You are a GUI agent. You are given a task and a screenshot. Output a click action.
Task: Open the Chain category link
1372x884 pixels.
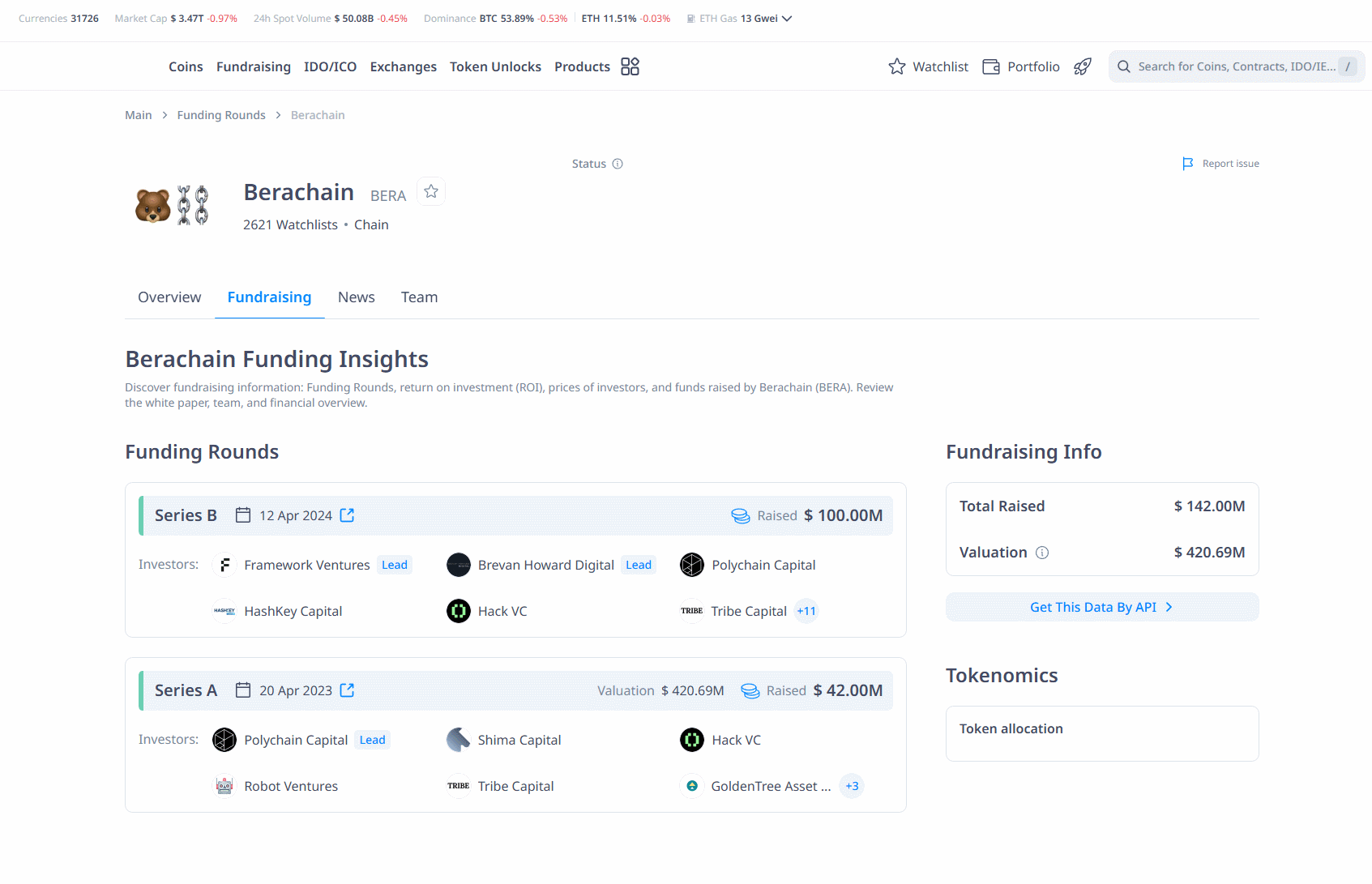371,224
